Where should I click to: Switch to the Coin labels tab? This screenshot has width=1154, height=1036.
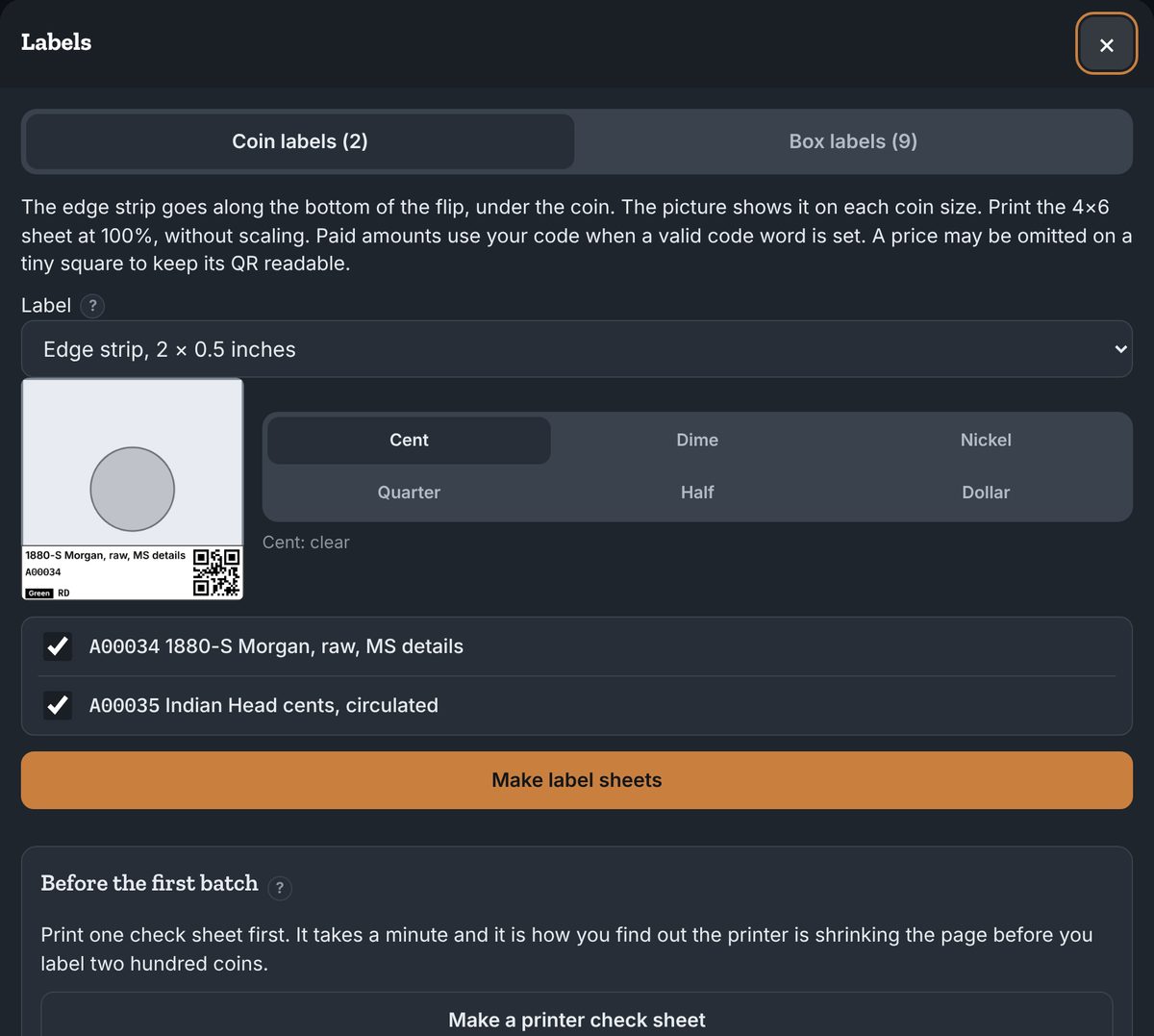pyautogui.click(x=300, y=141)
